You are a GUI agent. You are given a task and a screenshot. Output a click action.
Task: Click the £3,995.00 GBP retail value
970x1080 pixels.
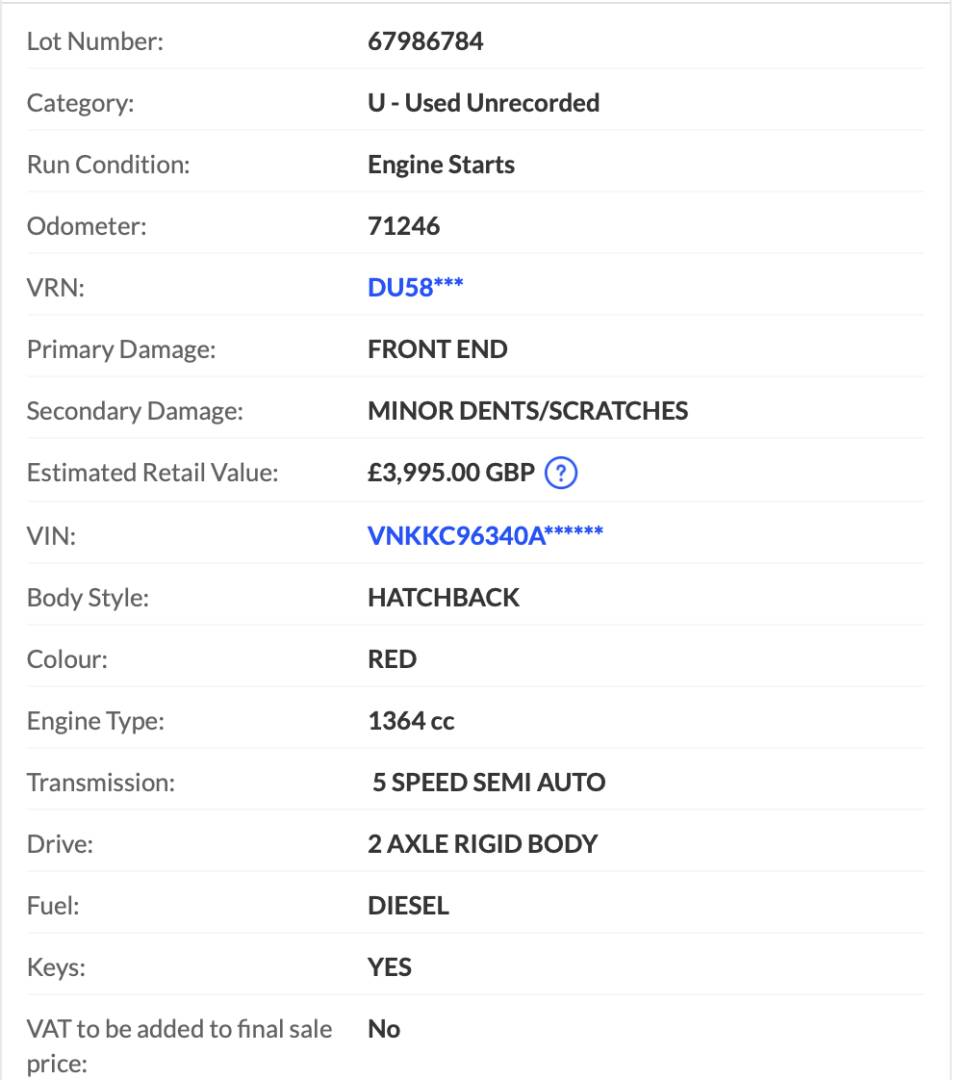[451, 473]
